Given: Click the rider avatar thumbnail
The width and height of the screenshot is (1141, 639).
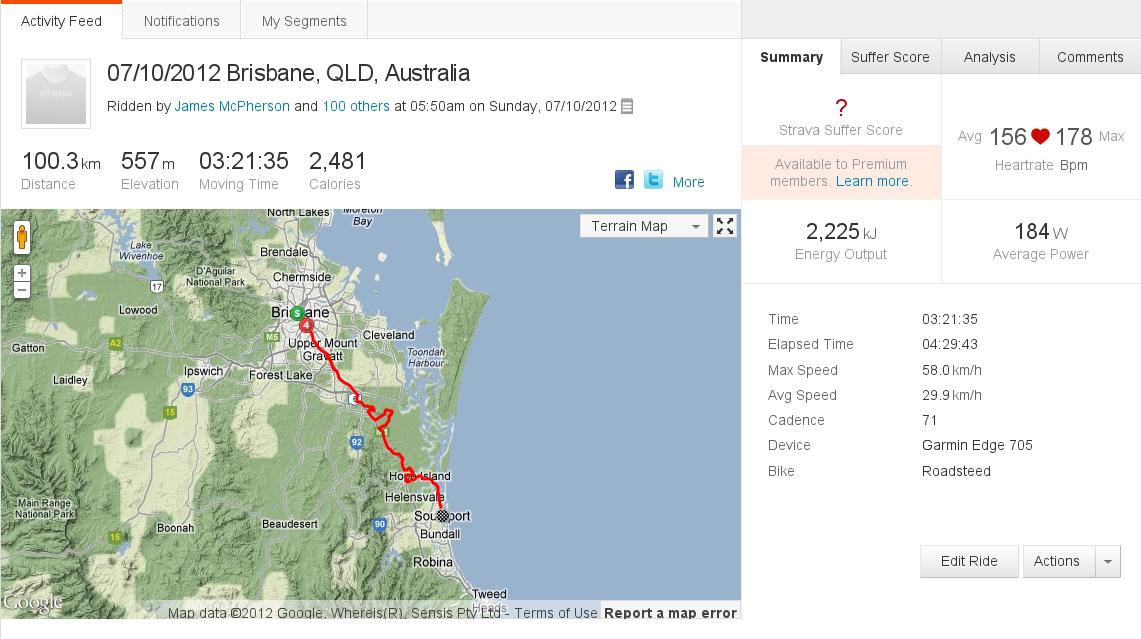Looking at the screenshot, I should click(x=56, y=94).
